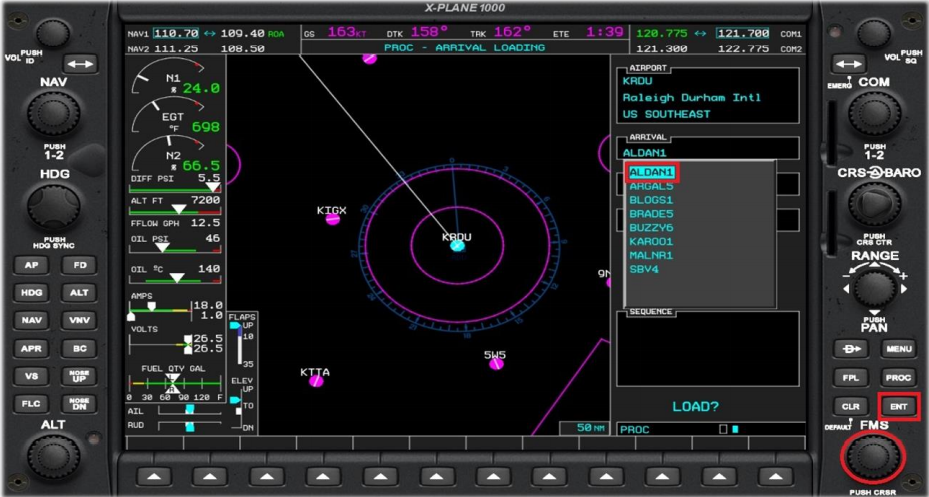The image size is (929, 497).
Task: Toggle the NAV mode button
Action: point(31,320)
